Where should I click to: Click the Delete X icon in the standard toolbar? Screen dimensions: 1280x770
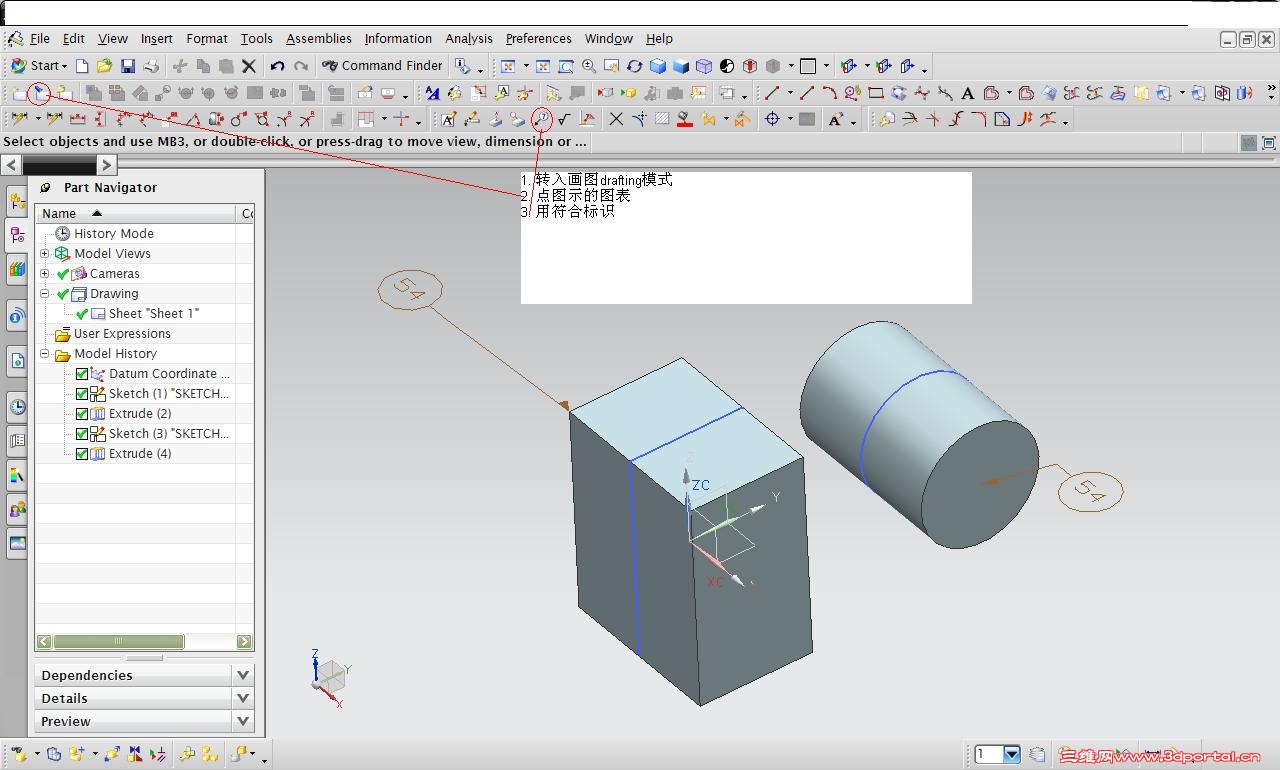(249, 66)
